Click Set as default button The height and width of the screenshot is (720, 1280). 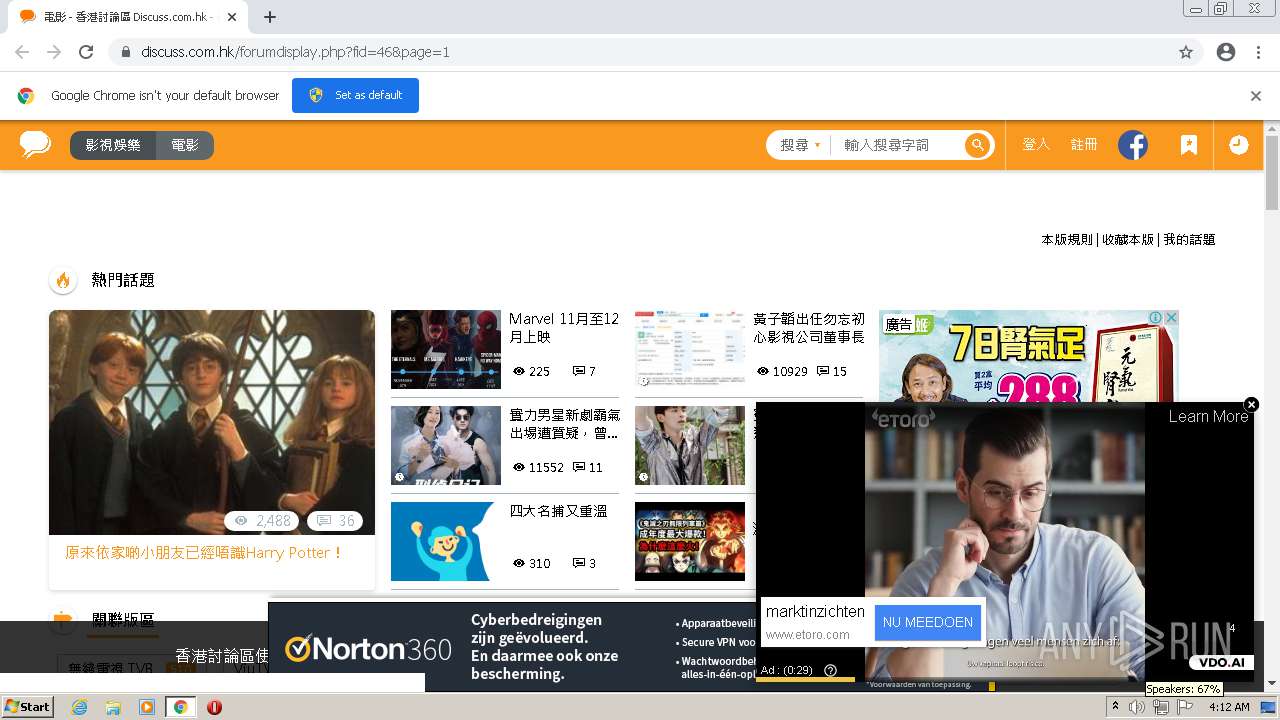pyautogui.click(x=355, y=95)
